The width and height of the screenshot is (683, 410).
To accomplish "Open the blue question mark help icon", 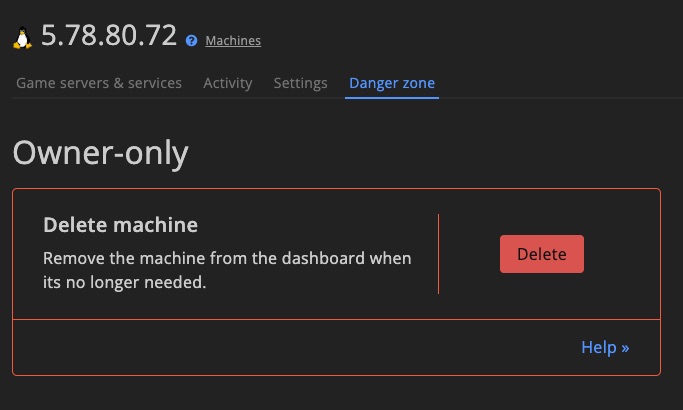I will 191,41.
